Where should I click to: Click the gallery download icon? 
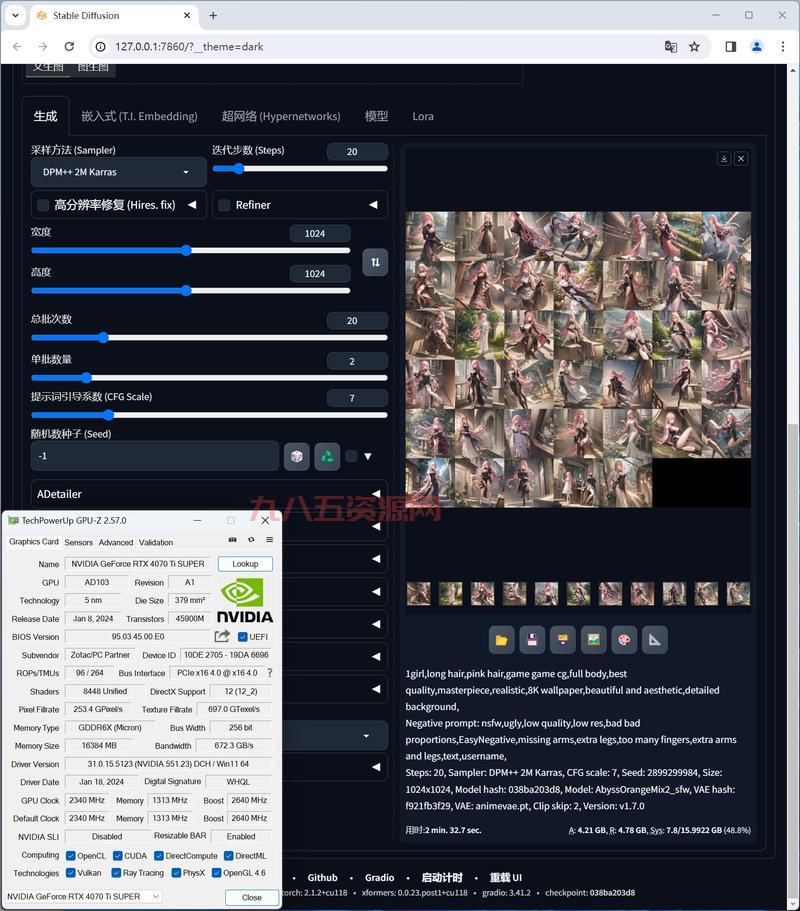point(724,158)
